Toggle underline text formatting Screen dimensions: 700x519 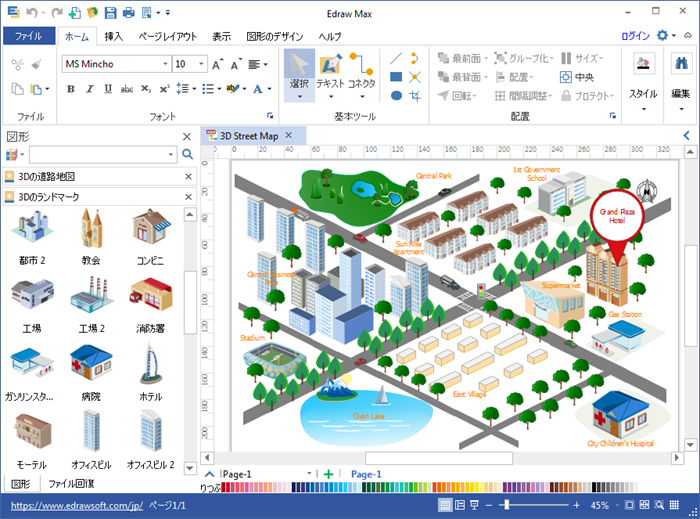tap(108, 89)
